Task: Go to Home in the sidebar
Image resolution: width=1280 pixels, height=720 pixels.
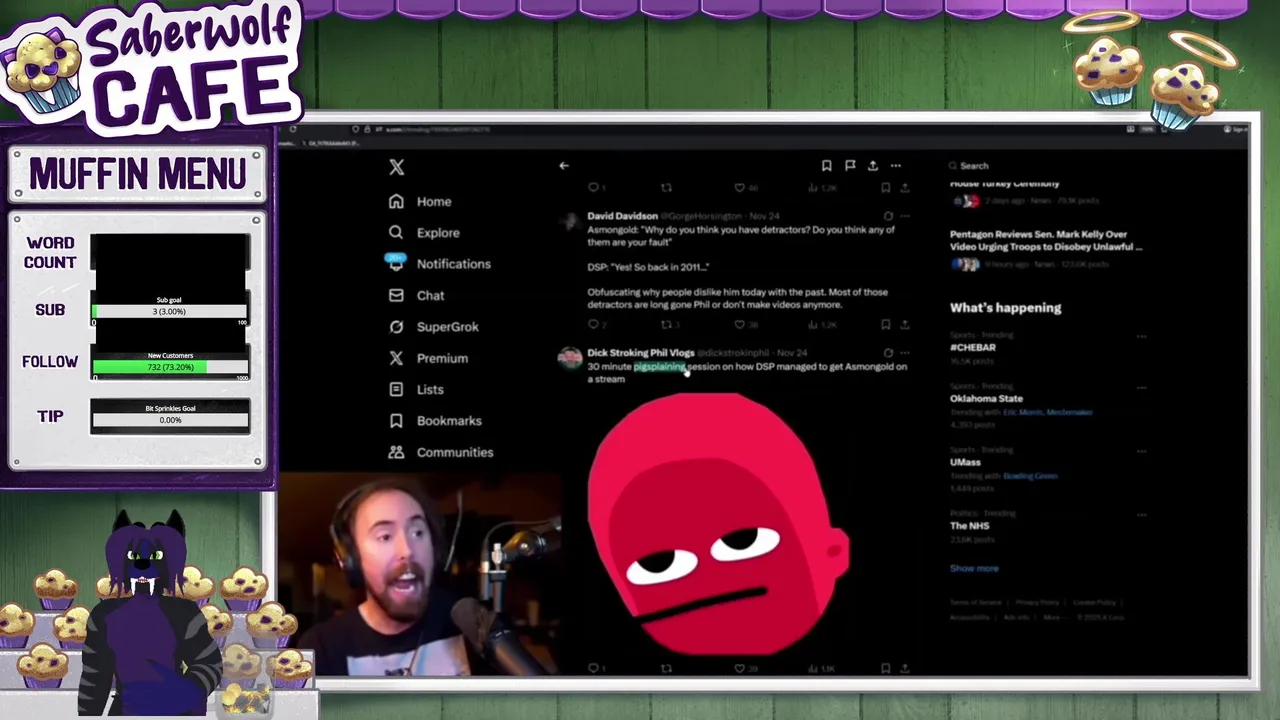Action: tap(420, 201)
